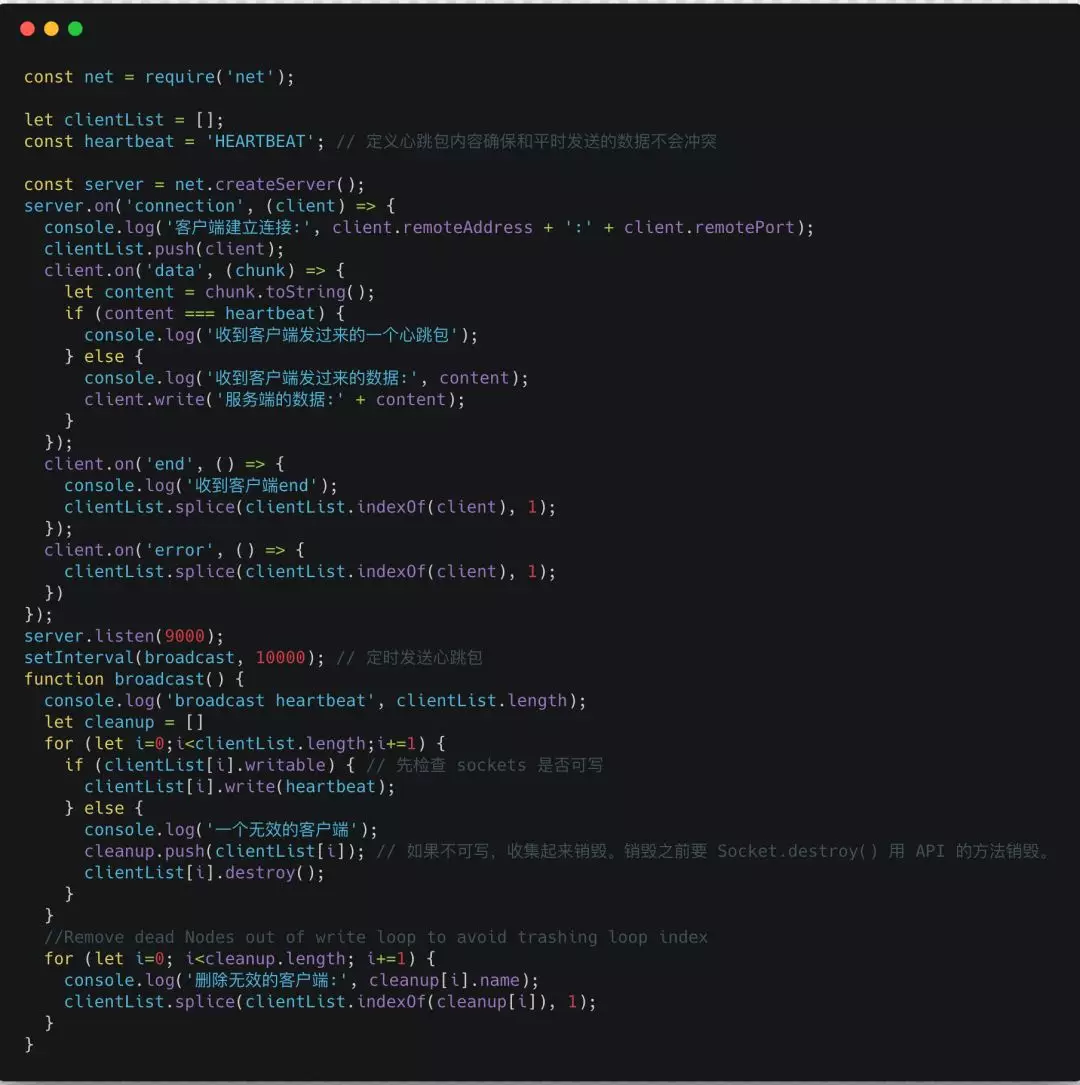The width and height of the screenshot is (1080, 1085).
Task: Select the line "clientList.push(client);"
Action: (164, 248)
